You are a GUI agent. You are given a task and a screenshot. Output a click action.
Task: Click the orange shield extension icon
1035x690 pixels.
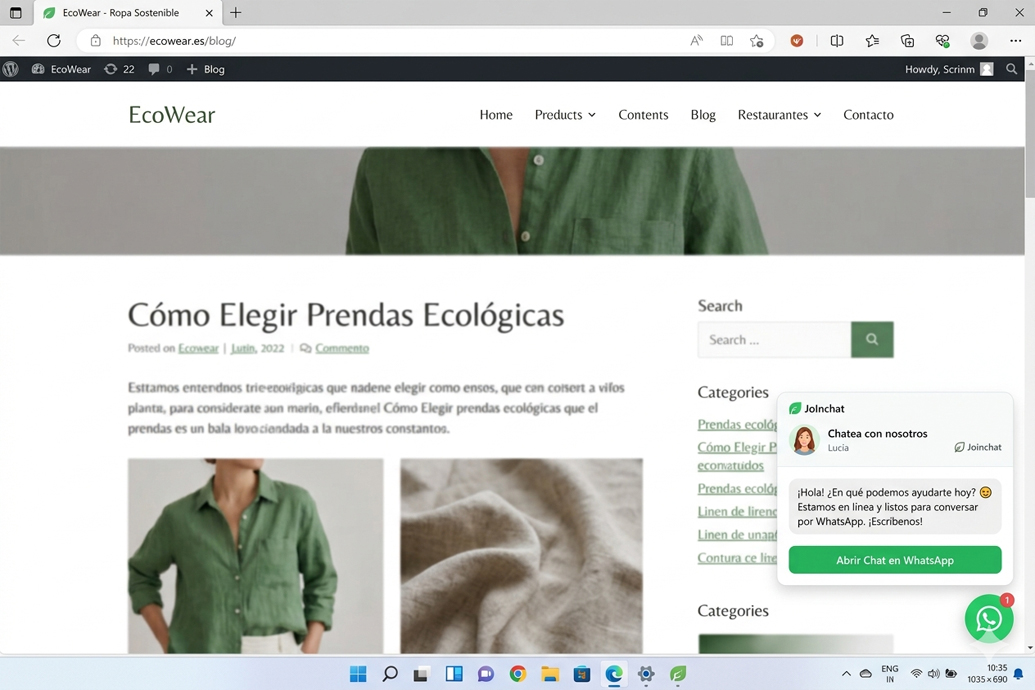(797, 41)
